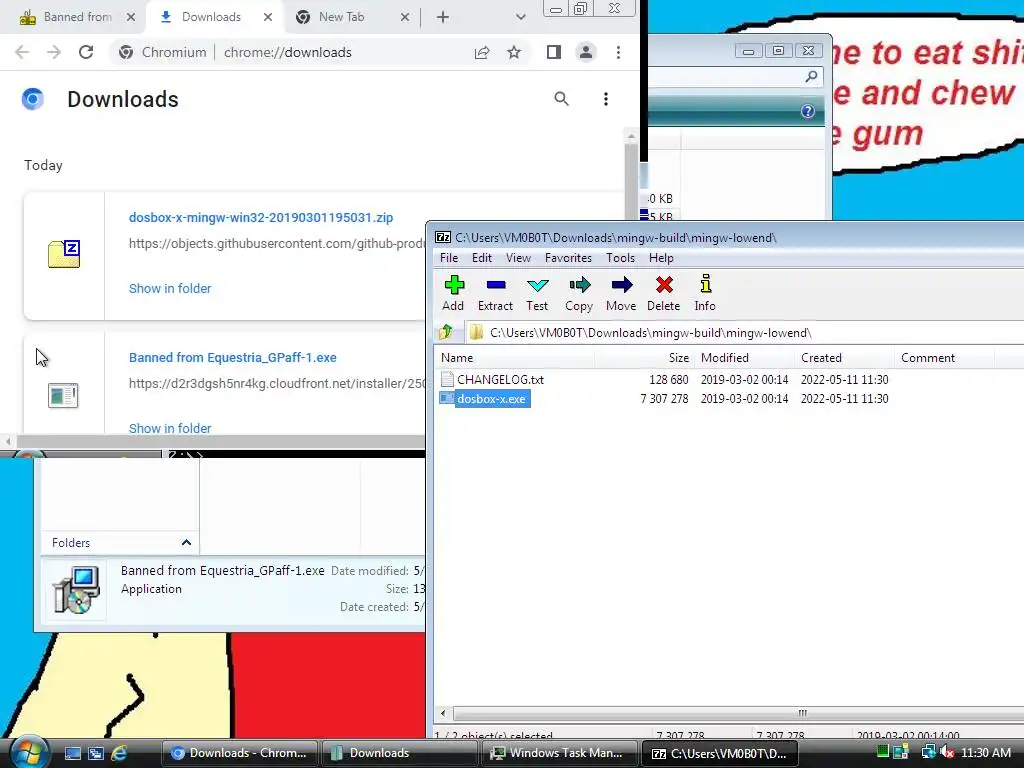Sort 7-Zip list by Name column
Image resolution: width=1024 pixels, height=768 pixels.
click(515, 358)
